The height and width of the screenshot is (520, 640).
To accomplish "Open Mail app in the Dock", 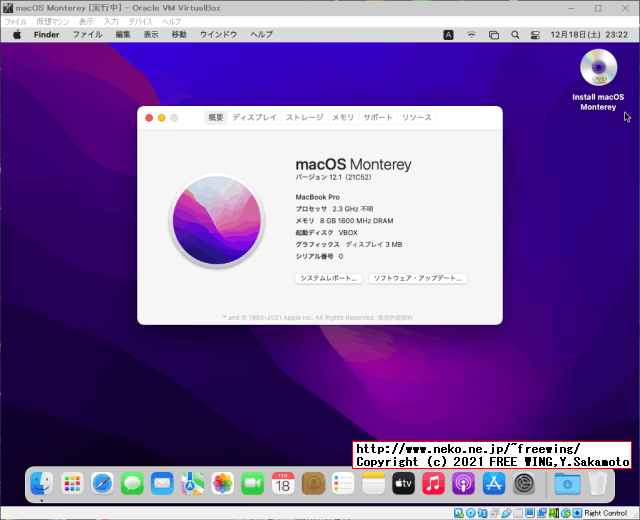I will pos(162,484).
